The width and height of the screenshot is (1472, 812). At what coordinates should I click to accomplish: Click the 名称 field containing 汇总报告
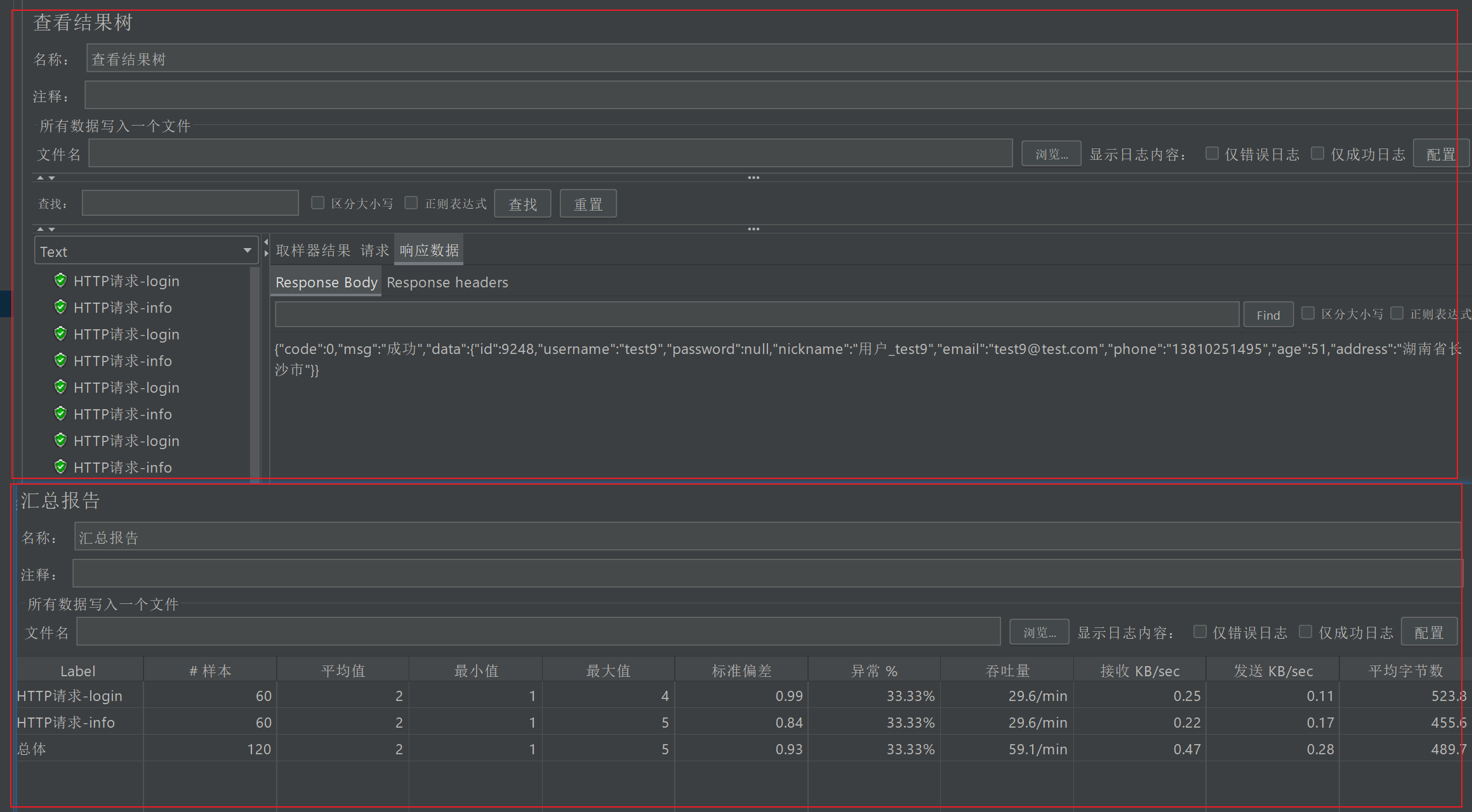tap(768, 537)
